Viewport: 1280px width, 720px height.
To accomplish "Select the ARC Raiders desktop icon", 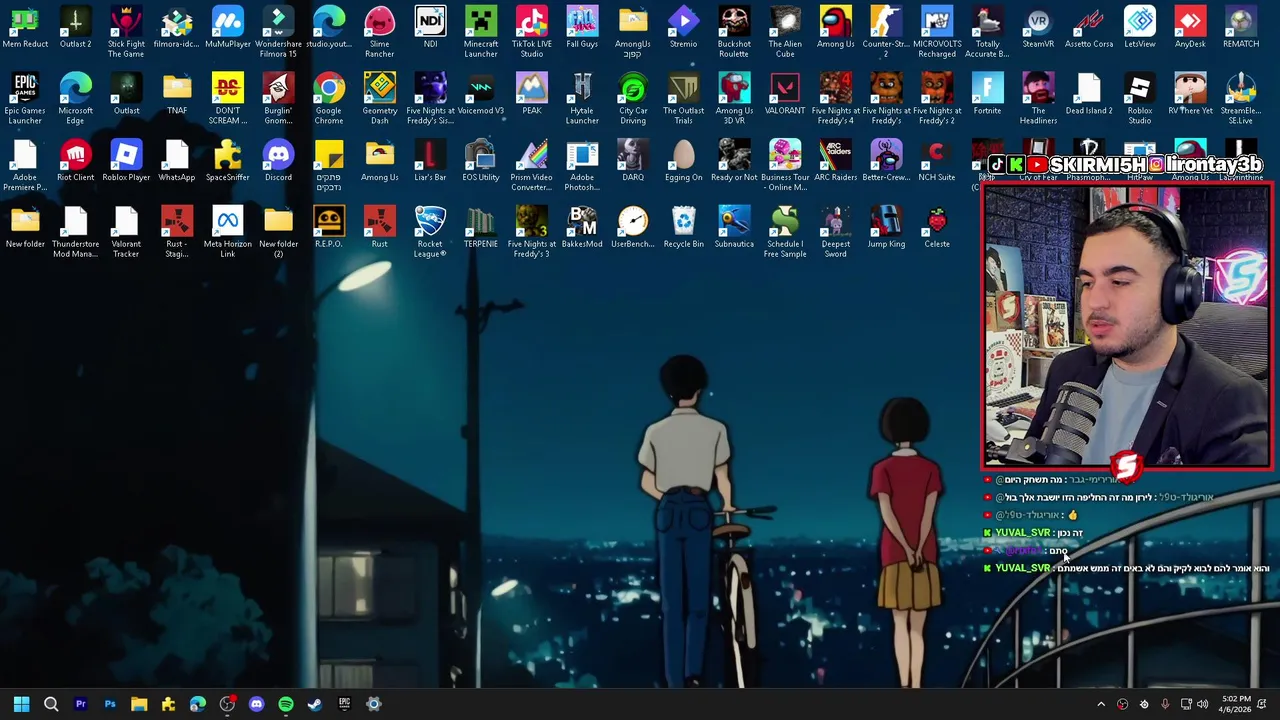I will (x=835, y=161).
